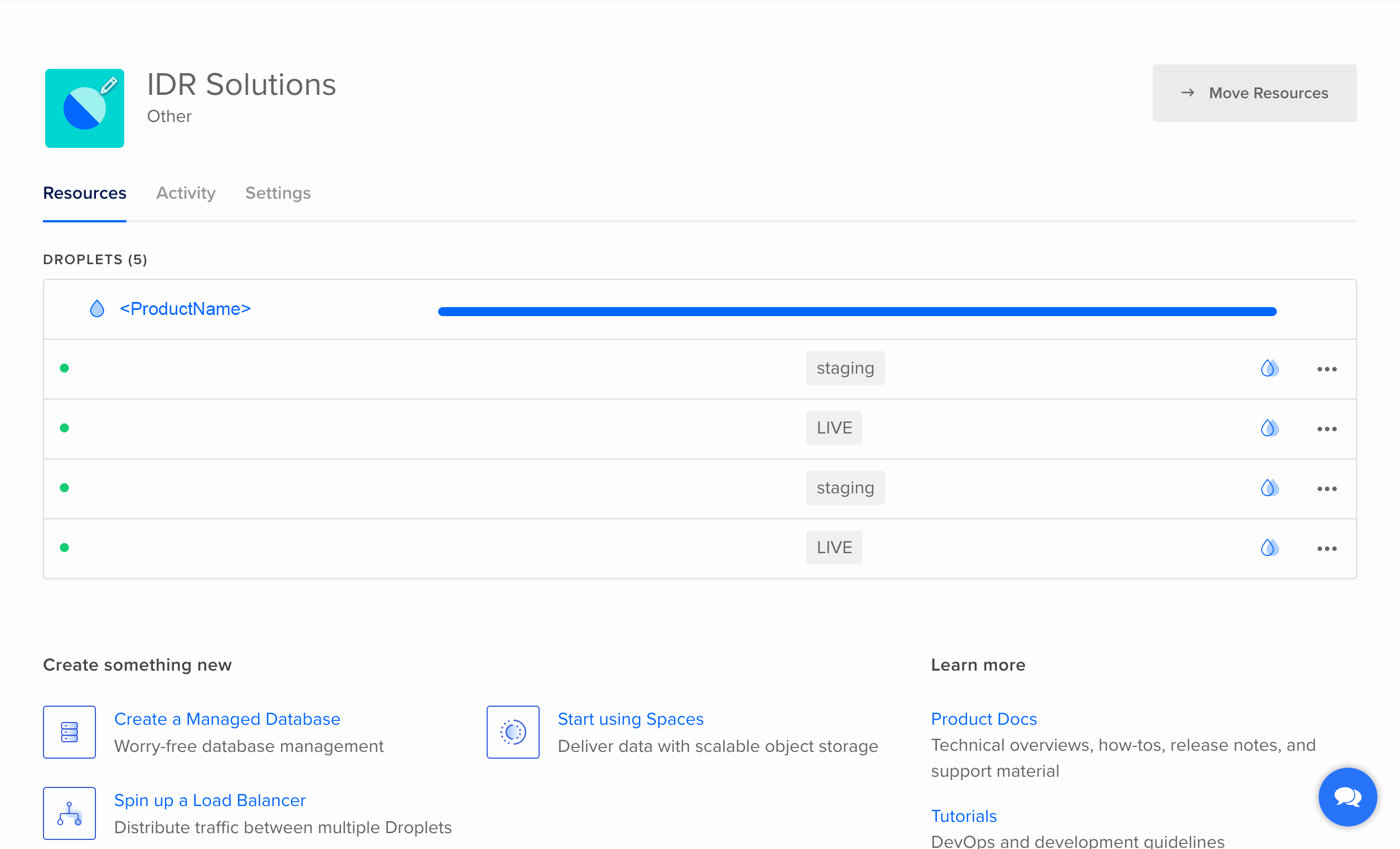Open more menu for first LIVE droplet
The width and height of the screenshot is (1400, 849).
coord(1327,429)
